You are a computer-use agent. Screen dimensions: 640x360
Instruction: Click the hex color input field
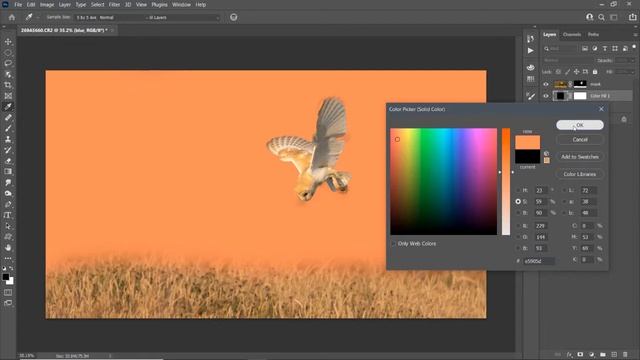[539, 261]
